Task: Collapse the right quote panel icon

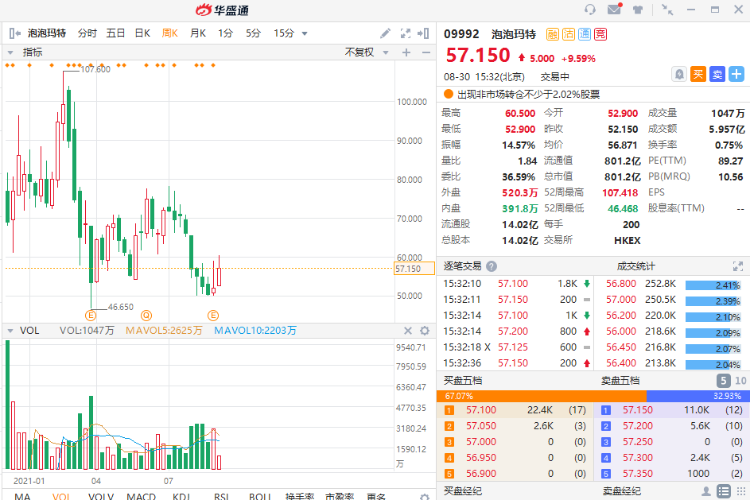Action: [x=423, y=33]
